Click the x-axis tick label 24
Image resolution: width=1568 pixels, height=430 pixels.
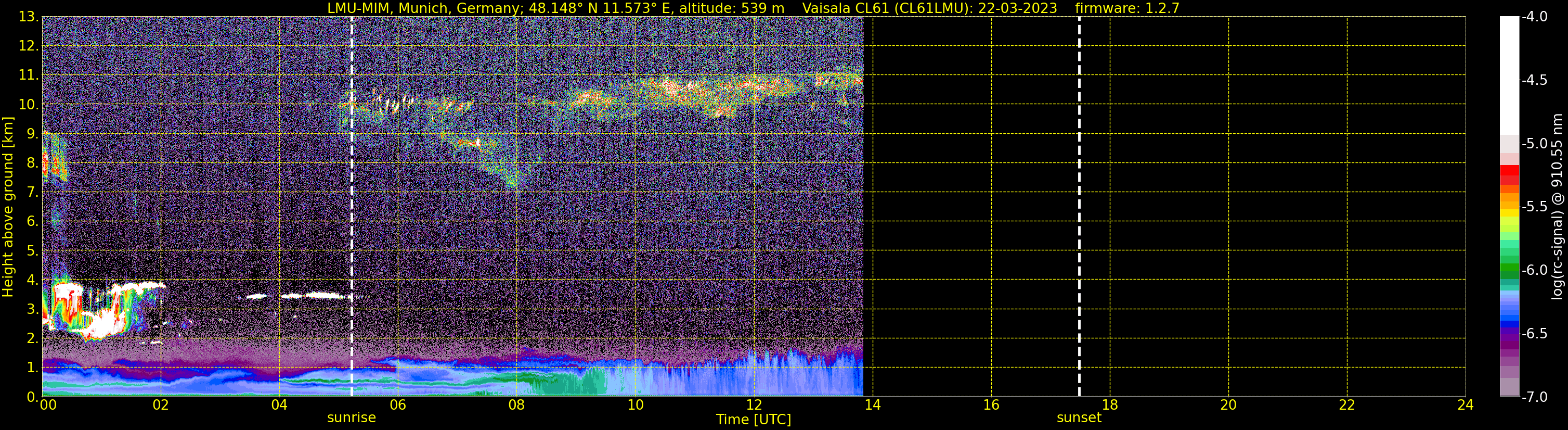[1466, 405]
